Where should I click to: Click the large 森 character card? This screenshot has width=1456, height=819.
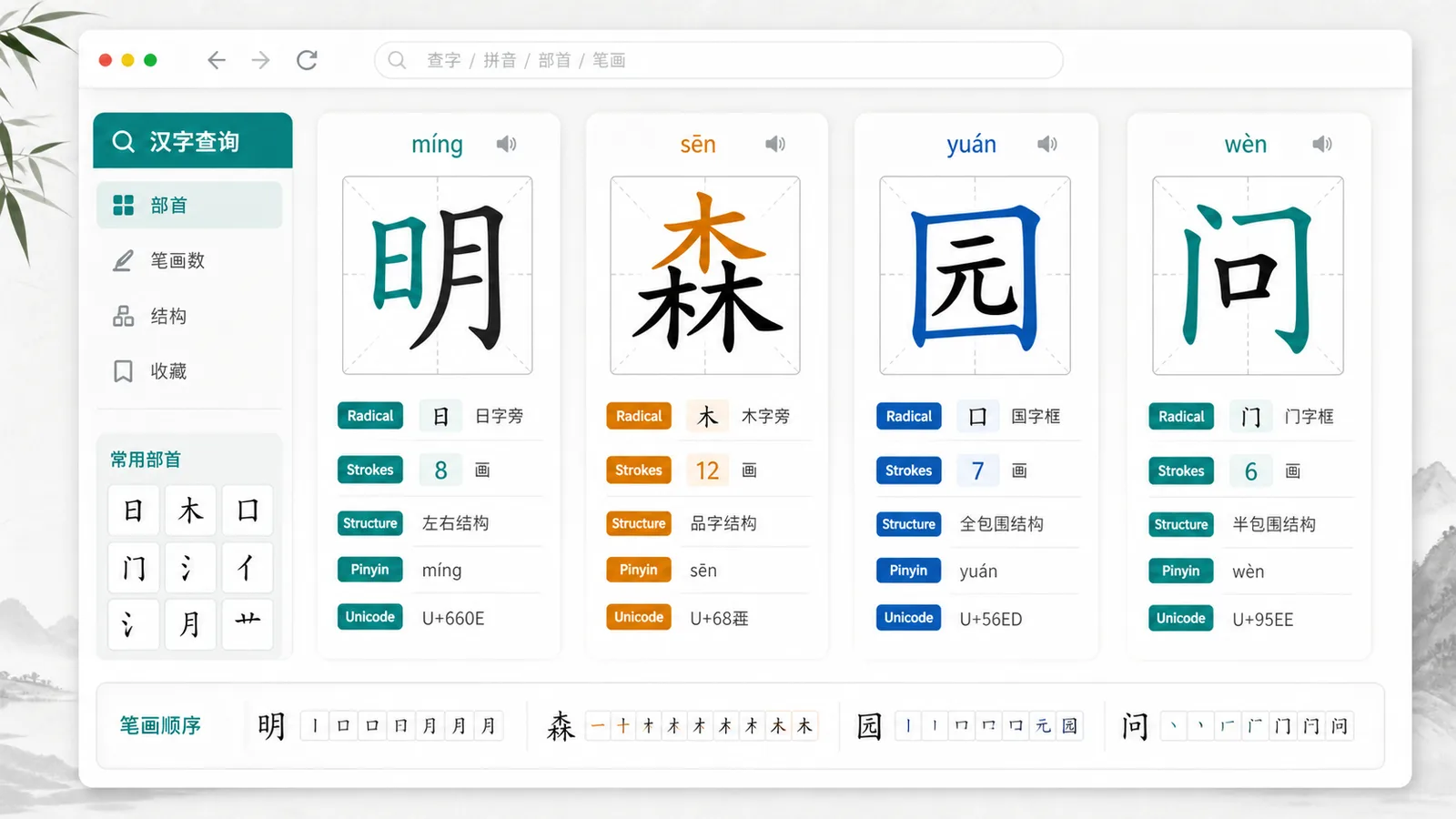coord(705,275)
